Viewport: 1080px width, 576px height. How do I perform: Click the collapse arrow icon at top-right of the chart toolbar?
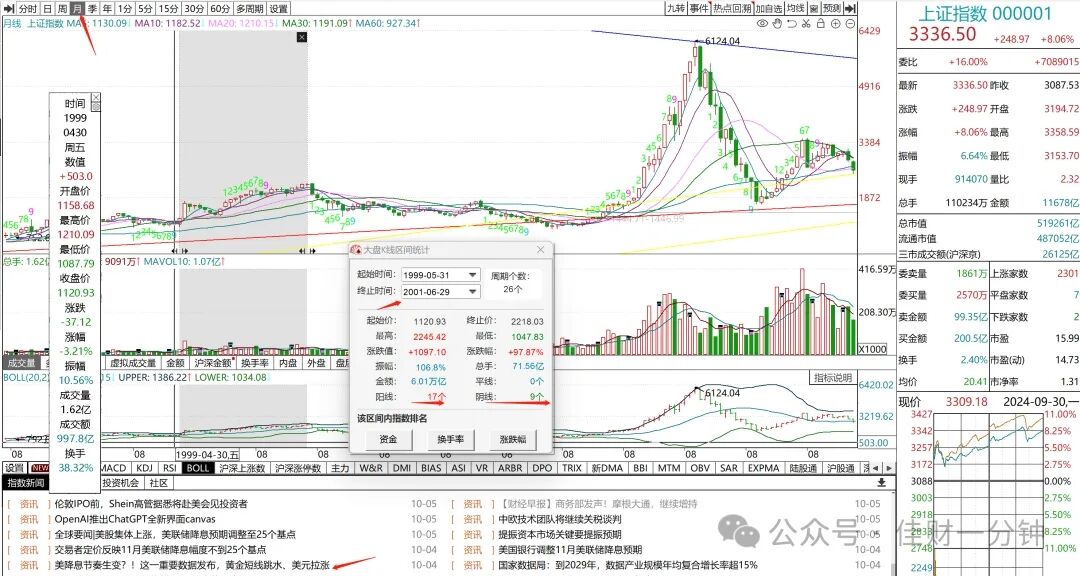(x=851, y=8)
